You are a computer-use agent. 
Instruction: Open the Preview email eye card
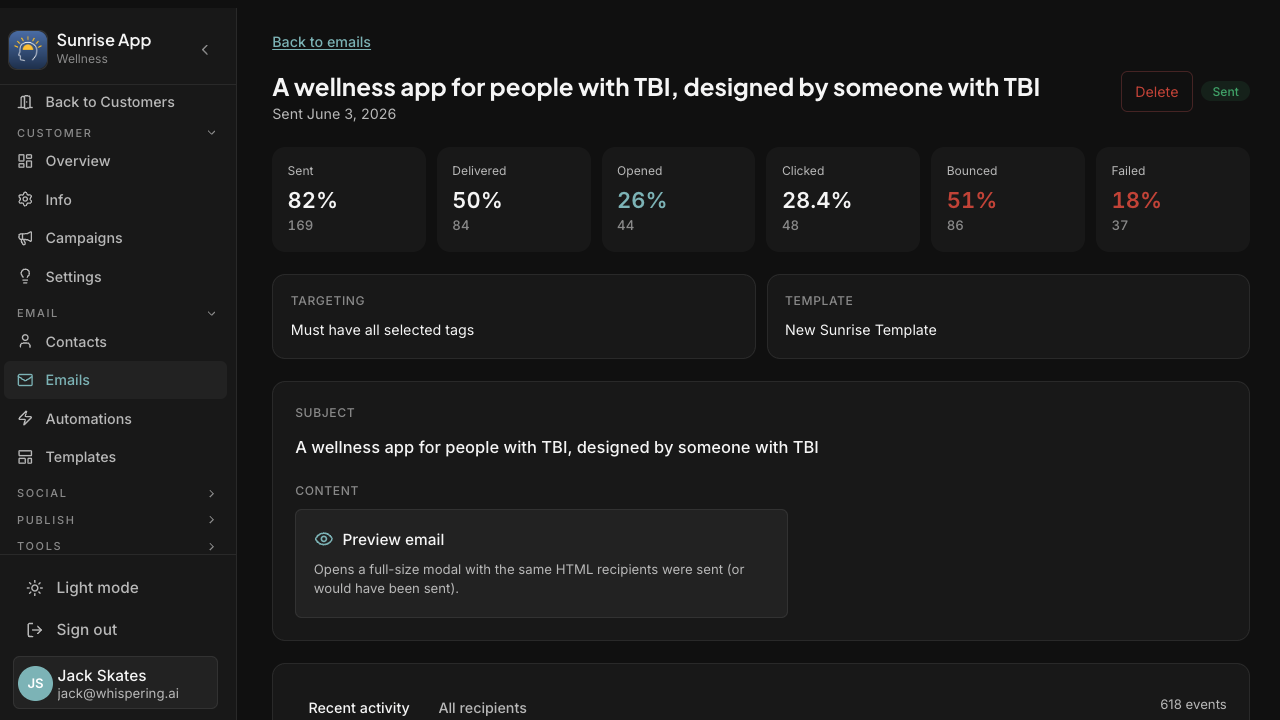(x=541, y=563)
